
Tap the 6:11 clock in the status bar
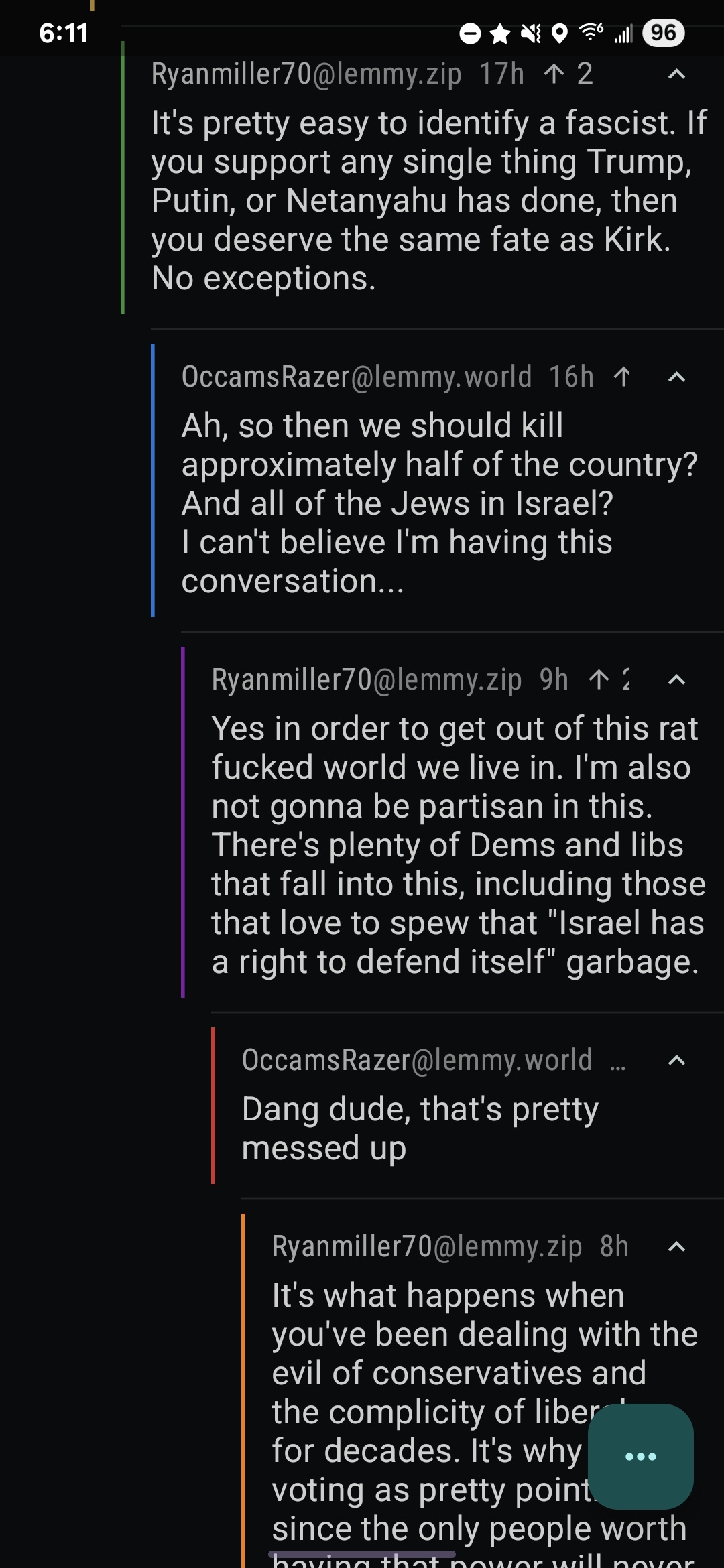click(64, 33)
